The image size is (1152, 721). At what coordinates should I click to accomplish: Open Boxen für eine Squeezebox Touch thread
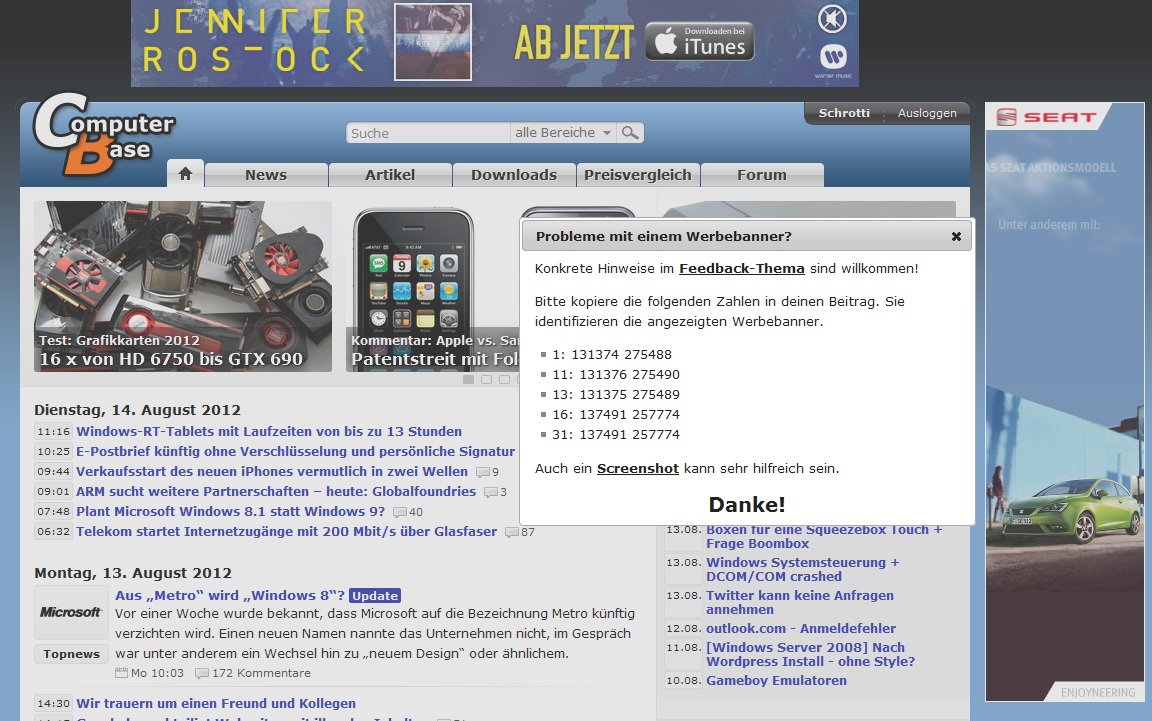[x=824, y=536]
